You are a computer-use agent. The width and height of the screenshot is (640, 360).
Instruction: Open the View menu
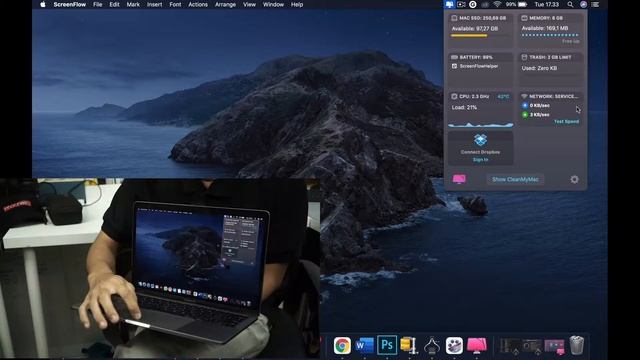(249, 4)
